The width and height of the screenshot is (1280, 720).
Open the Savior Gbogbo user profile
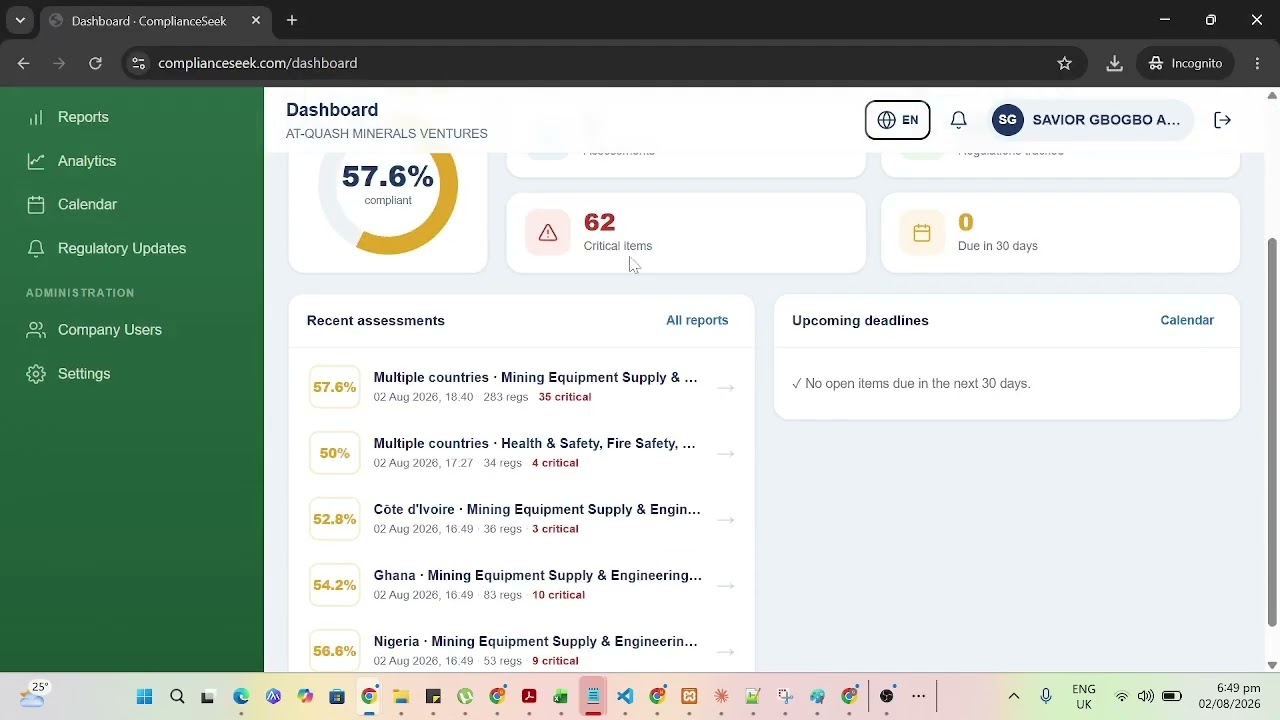(1089, 120)
